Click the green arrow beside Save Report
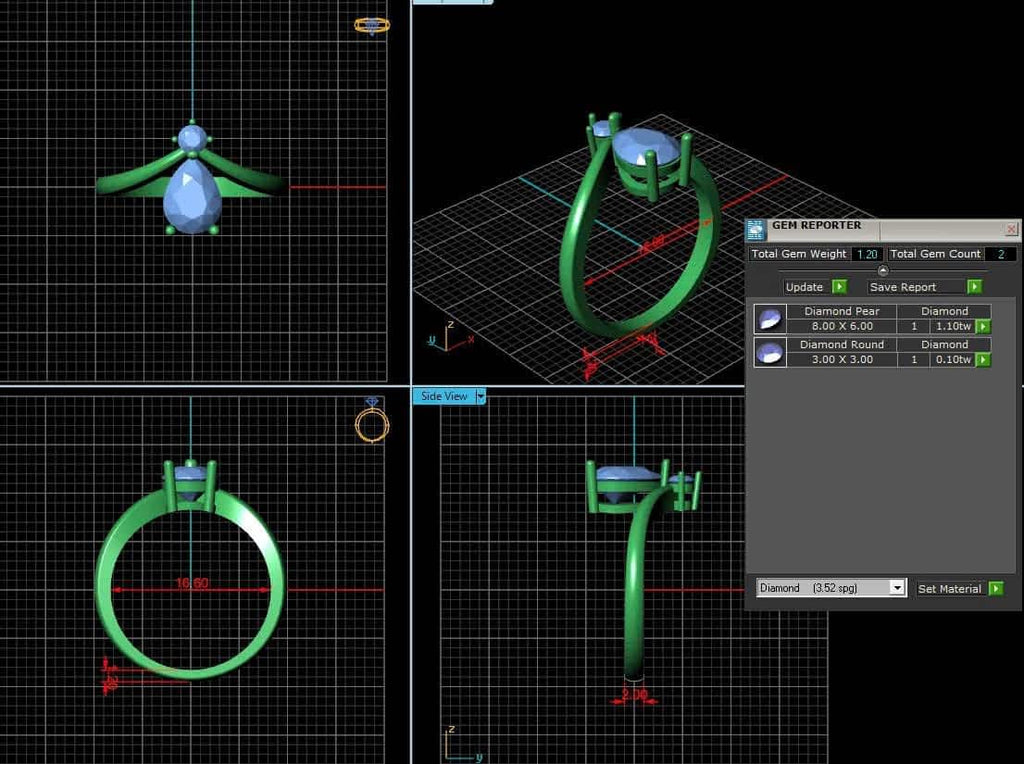Image resolution: width=1024 pixels, height=764 pixels. coord(975,286)
